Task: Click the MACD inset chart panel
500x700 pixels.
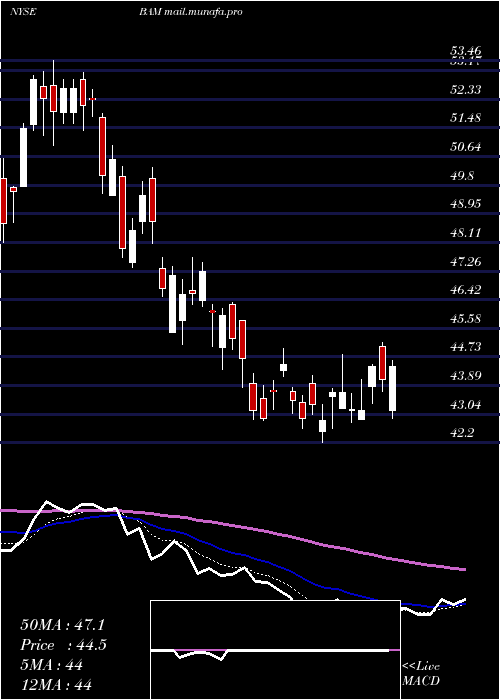Action: [x=275, y=650]
